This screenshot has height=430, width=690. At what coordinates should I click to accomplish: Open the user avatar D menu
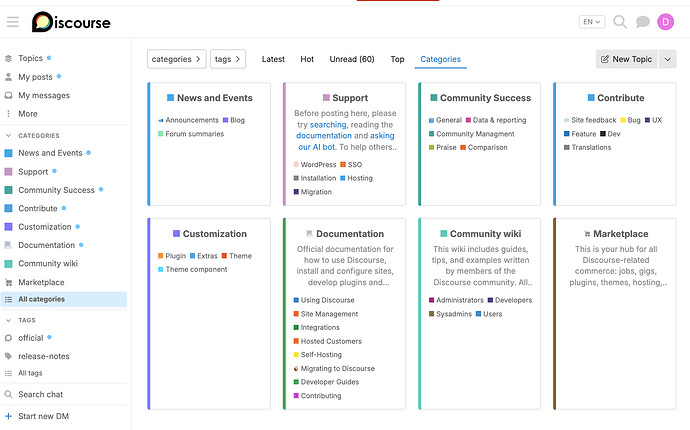click(665, 22)
